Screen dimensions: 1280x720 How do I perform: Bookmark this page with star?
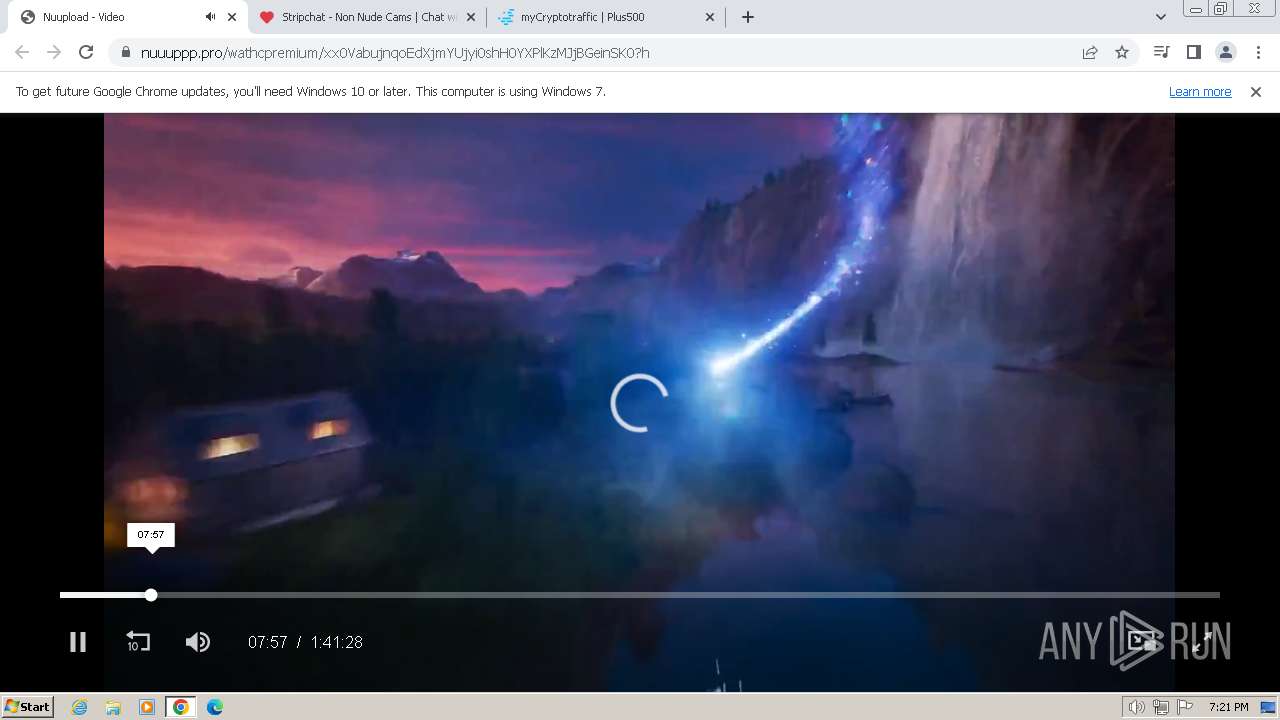[x=1122, y=52]
